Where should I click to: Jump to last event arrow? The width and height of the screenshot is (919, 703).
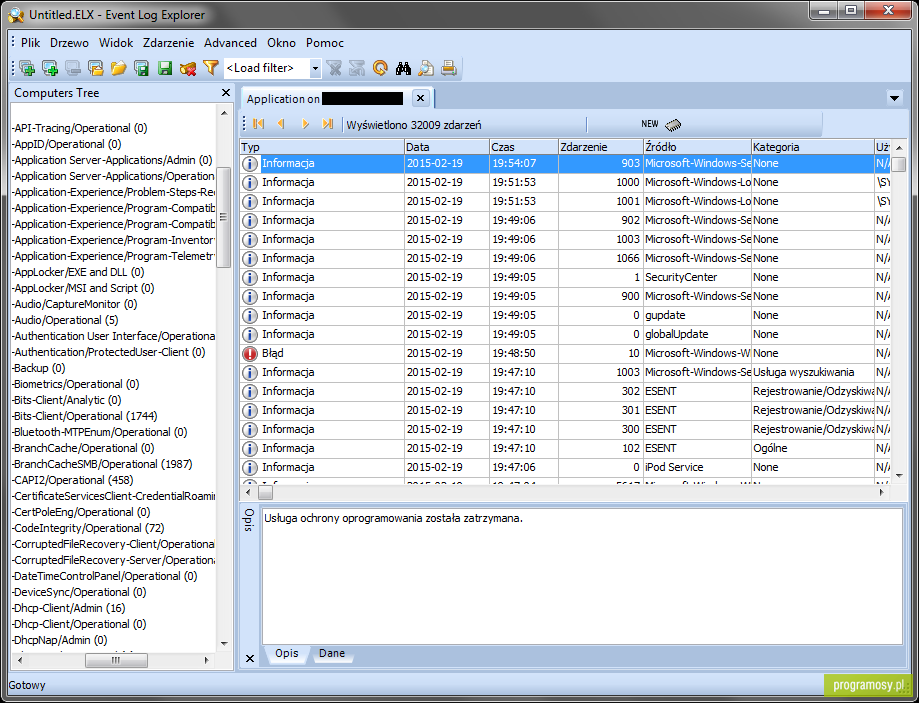[328, 124]
